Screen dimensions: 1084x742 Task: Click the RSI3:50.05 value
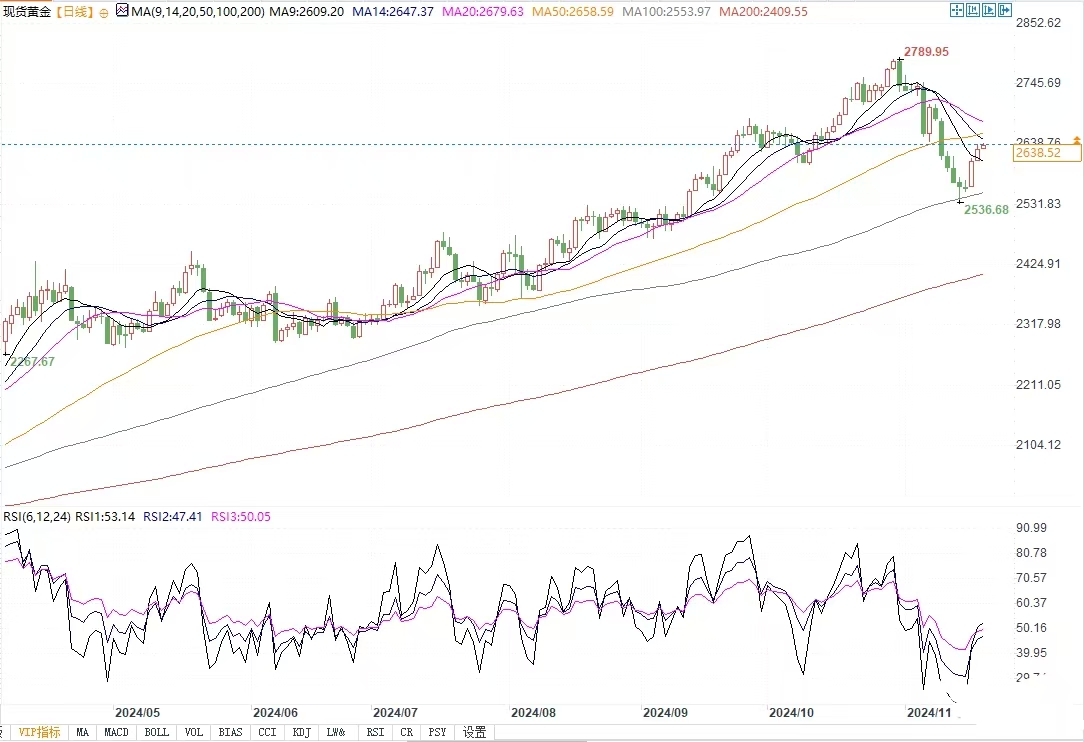[x=241, y=517]
